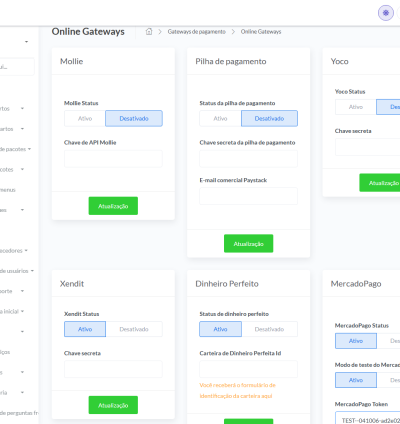Open the sidebar item ending in 'menus'
Image resolution: width=400 pixels, height=424 pixels.
click(x=8, y=190)
